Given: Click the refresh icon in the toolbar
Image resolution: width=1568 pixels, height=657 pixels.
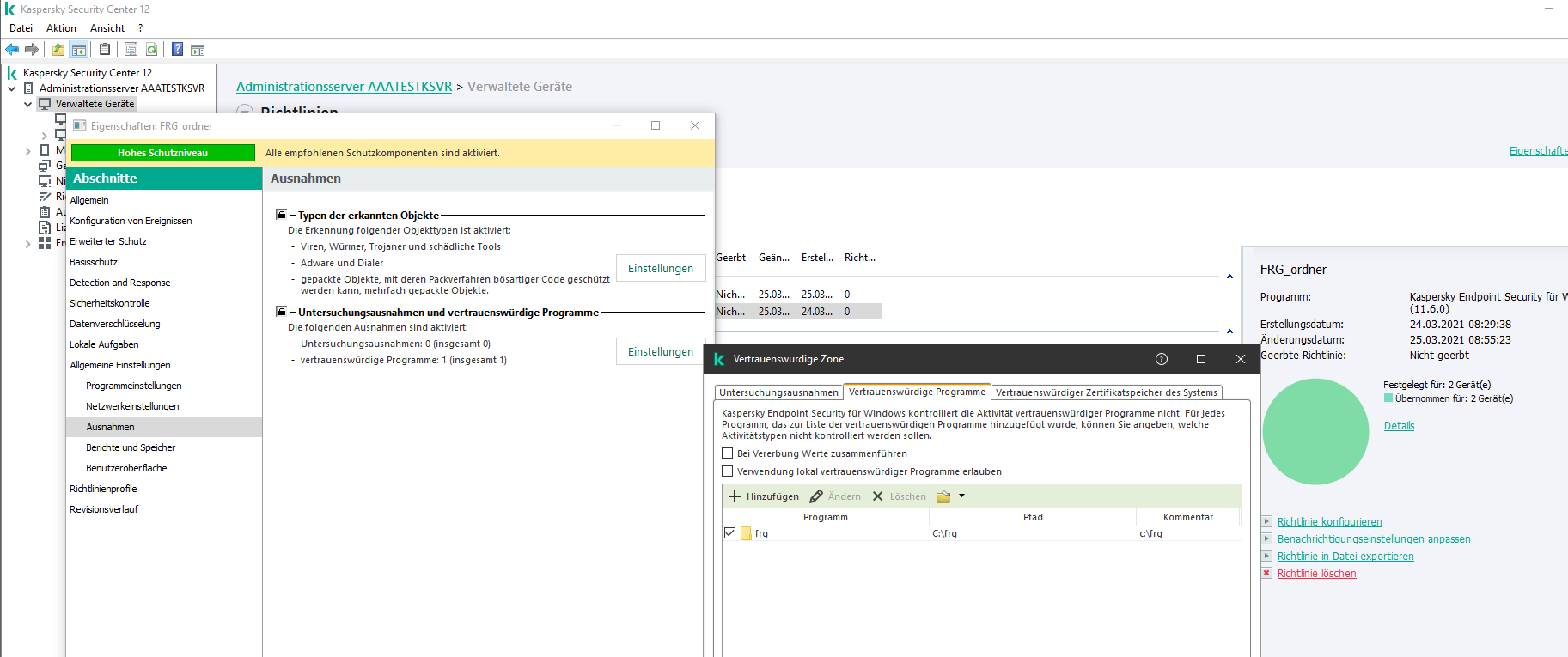Looking at the screenshot, I should coord(152,49).
